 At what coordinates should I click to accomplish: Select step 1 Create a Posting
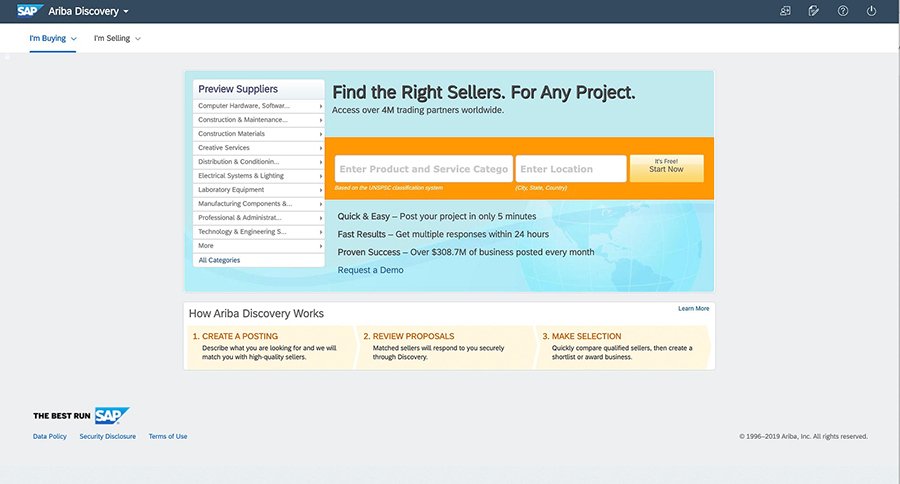click(x=270, y=347)
